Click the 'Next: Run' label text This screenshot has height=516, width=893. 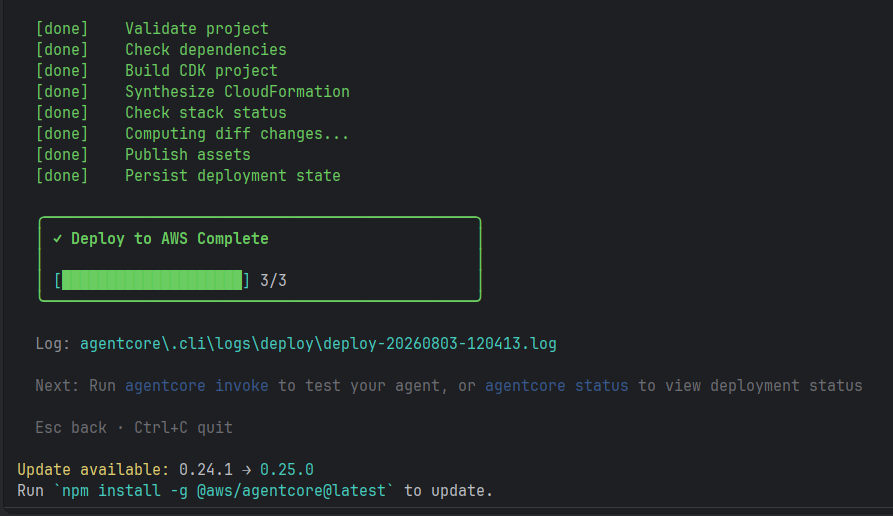tap(75, 386)
